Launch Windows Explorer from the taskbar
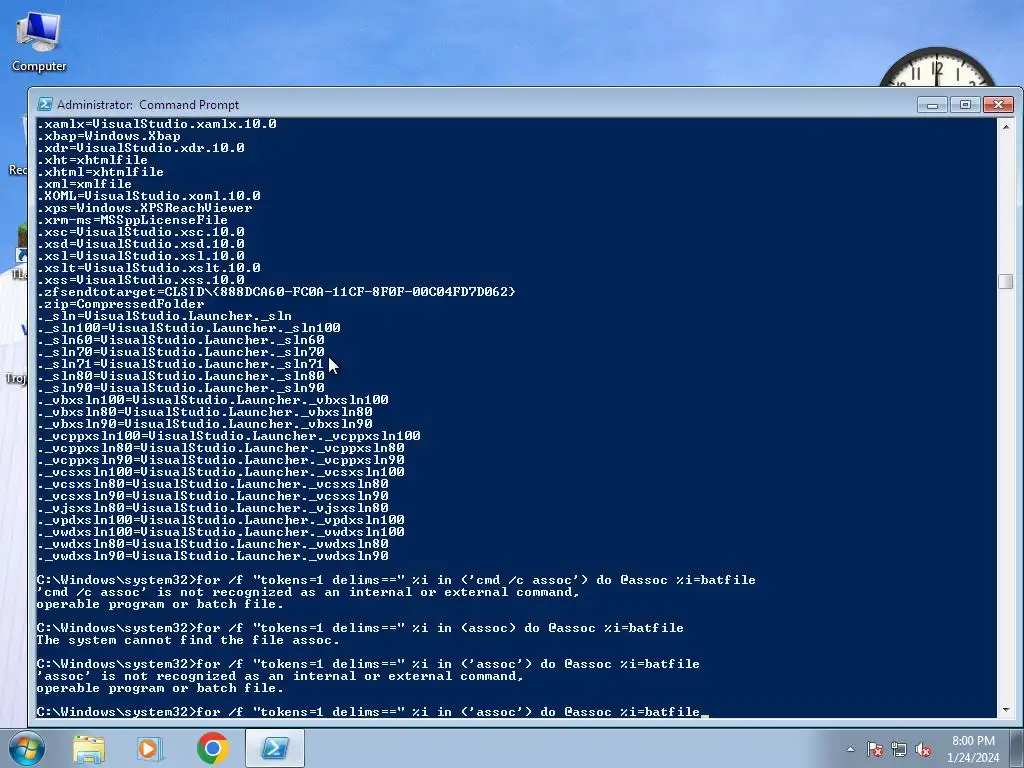This screenshot has height=768, width=1024. click(89, 749)
